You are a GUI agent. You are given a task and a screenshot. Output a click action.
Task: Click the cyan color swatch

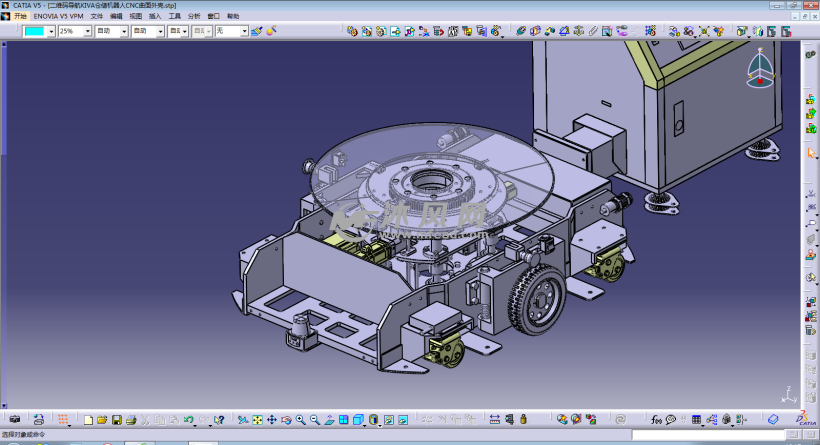(34, 31)
